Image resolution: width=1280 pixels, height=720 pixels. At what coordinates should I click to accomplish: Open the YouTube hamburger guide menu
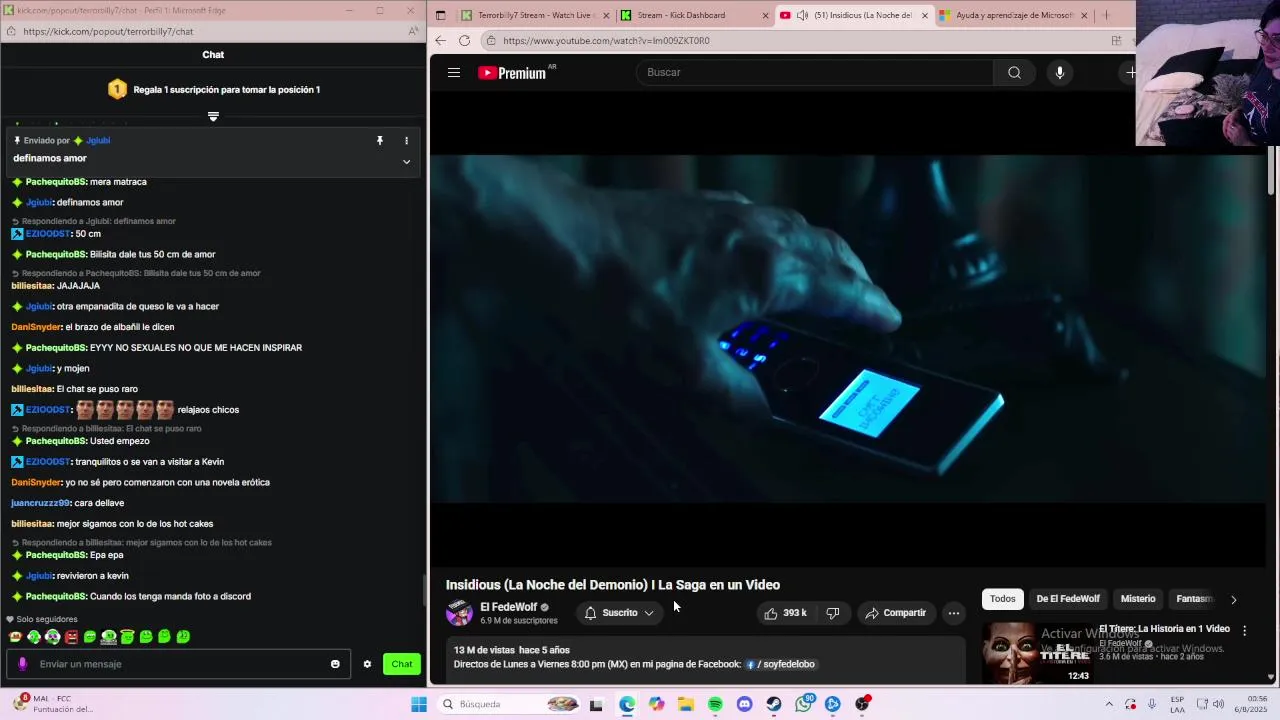454,72
